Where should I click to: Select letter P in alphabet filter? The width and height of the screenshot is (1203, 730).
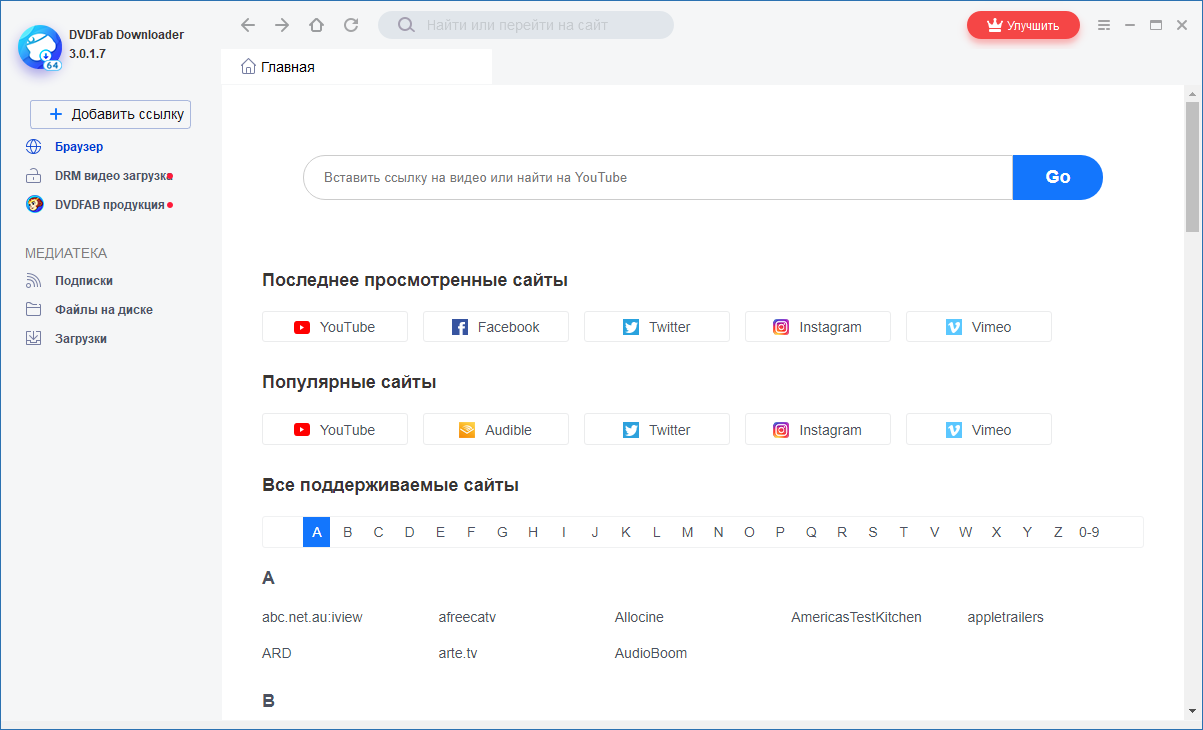(780, 532)
